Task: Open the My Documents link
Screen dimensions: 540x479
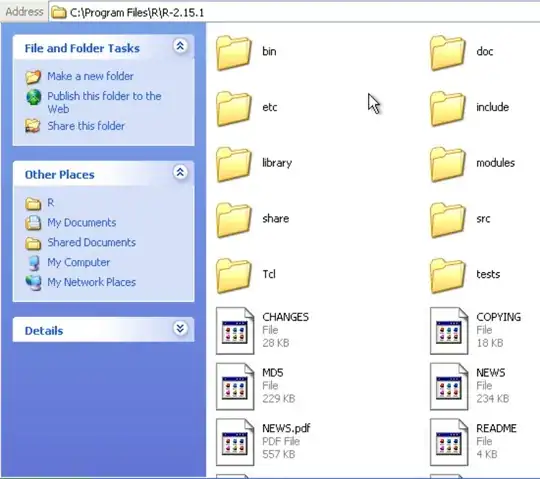Action: (x=82, y=223)
